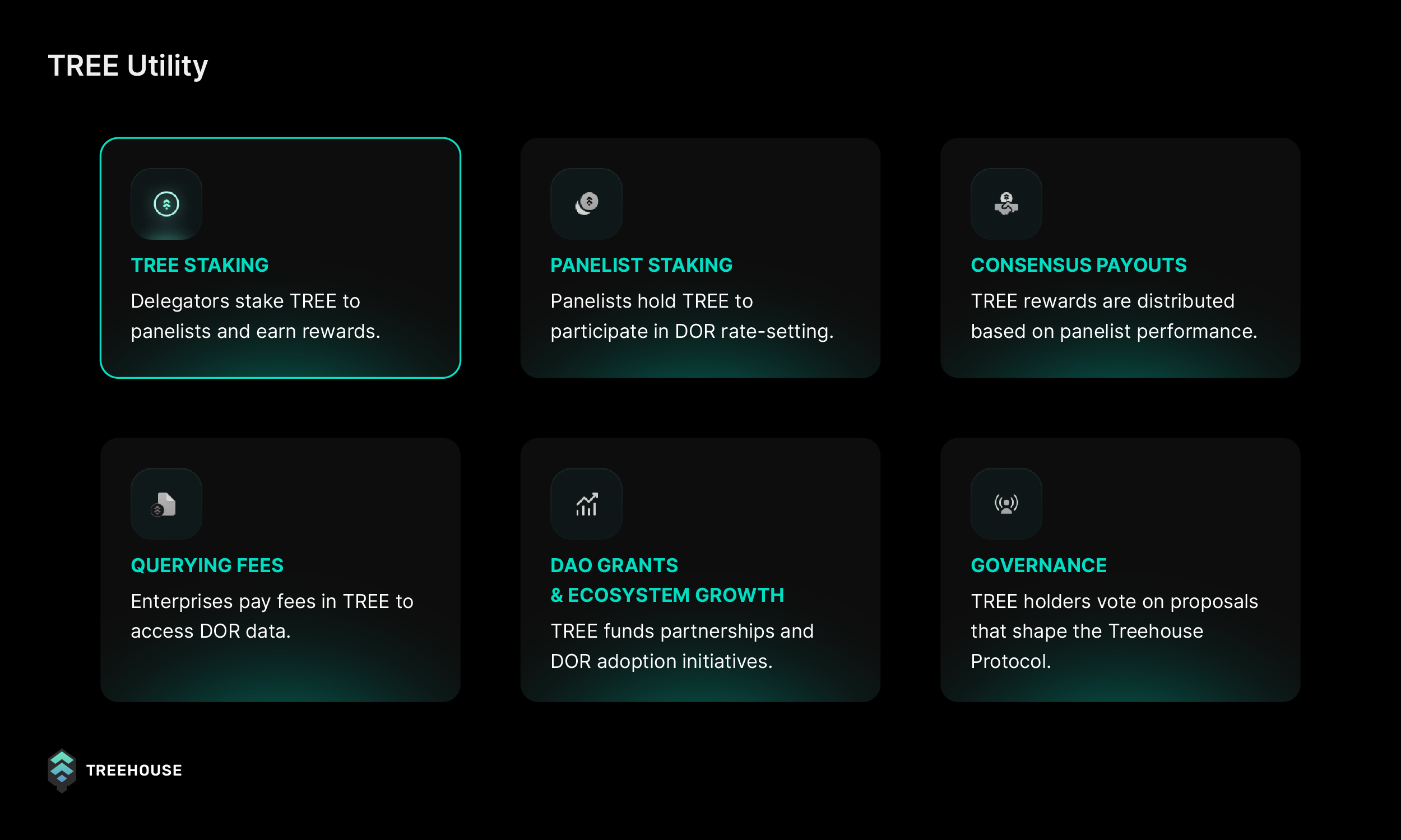Click the Treehouse logo icon
The width and height of the screenshot is (1401, 840).
pyautogui.click(x=62, y=770)
